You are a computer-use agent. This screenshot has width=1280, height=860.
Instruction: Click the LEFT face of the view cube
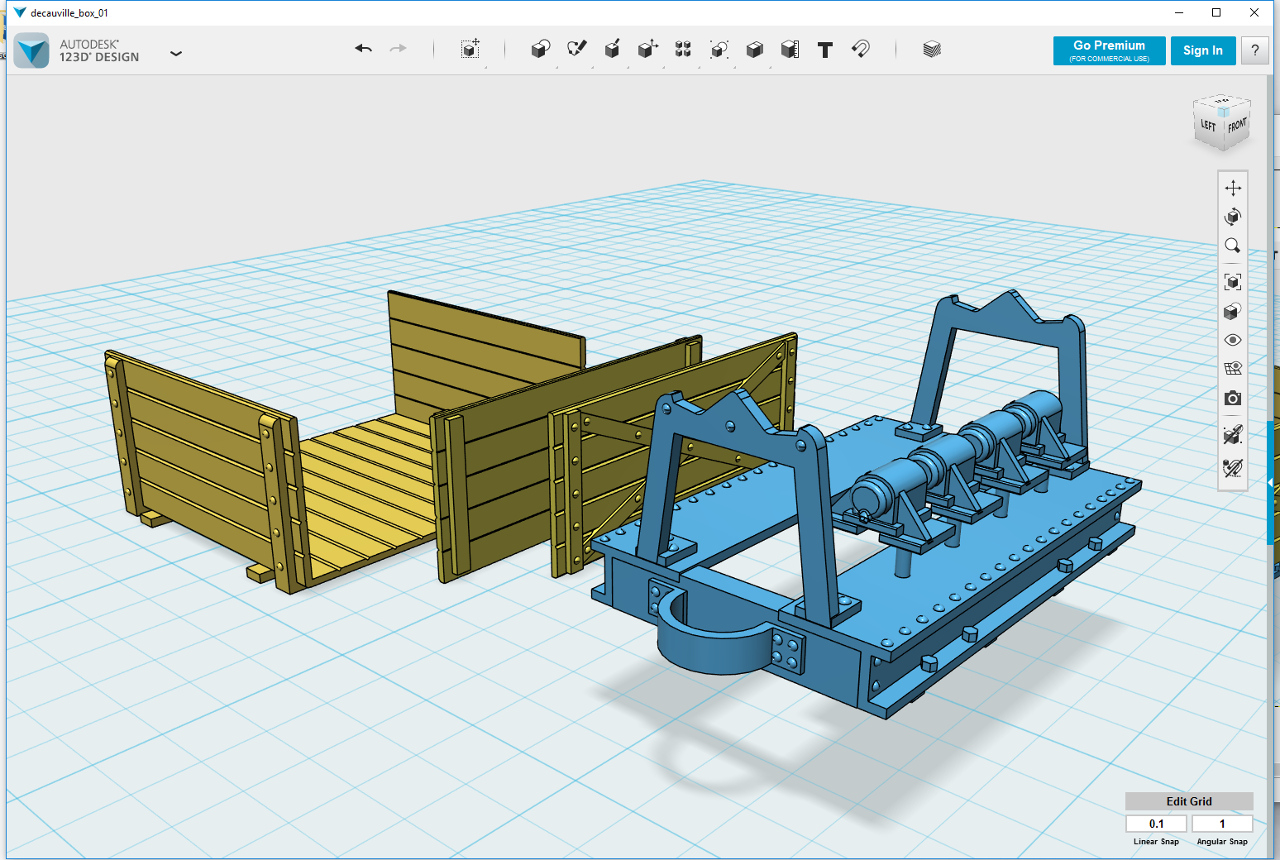[x=1207, y=127]
